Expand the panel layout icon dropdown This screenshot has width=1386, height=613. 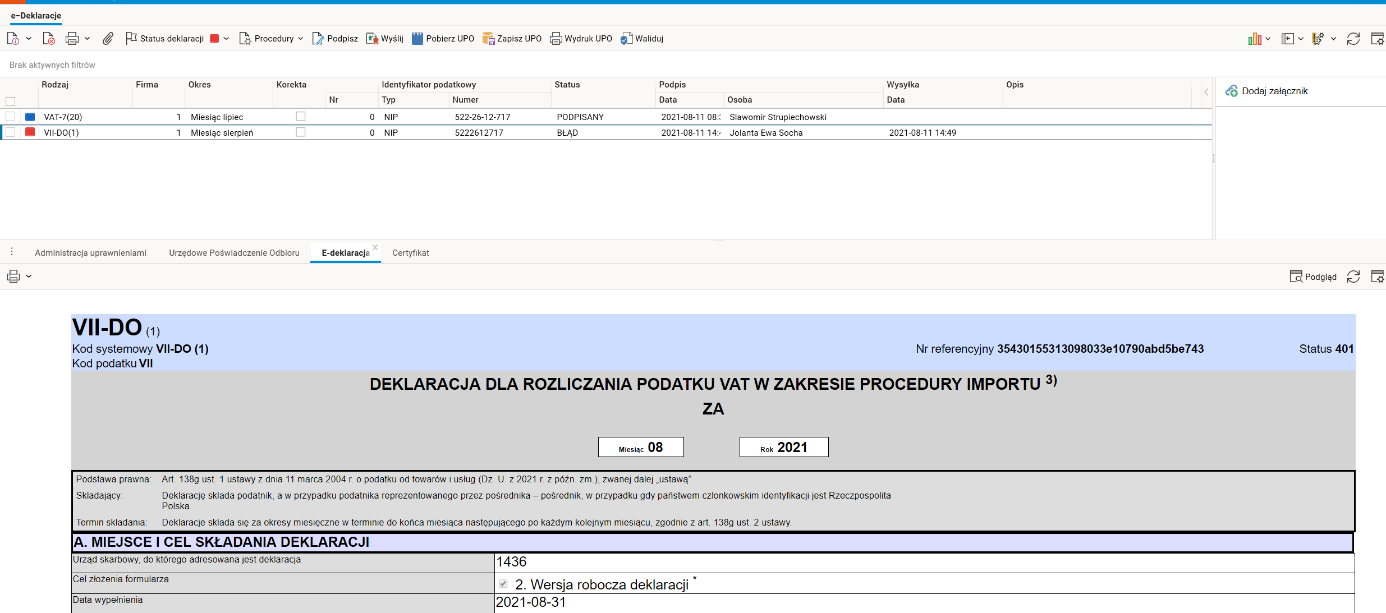(1300, 38)
